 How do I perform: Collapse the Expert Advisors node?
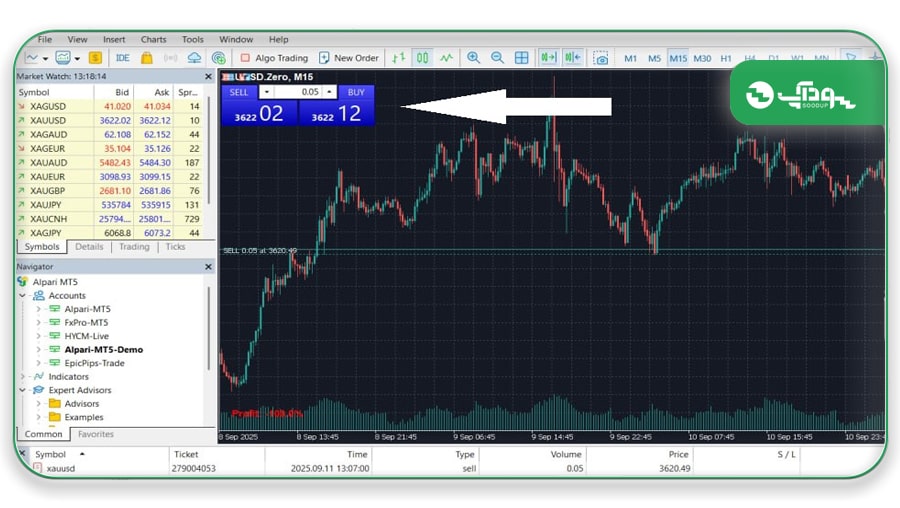tap(22, 390)
